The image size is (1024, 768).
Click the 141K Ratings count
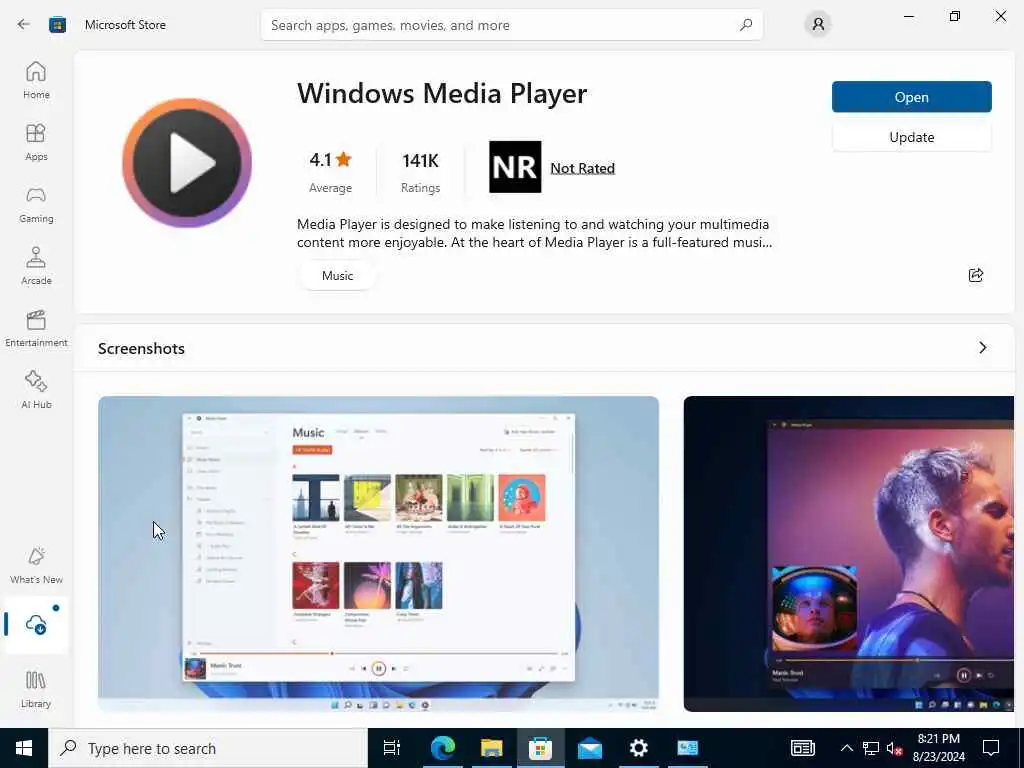click(x=421, y=172)
